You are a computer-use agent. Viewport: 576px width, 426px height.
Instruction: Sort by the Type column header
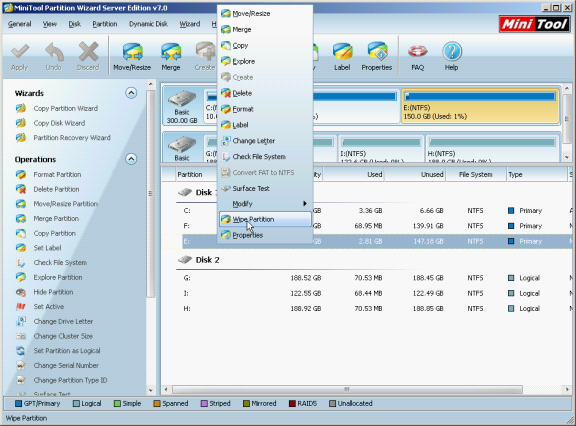pos(537,174)
